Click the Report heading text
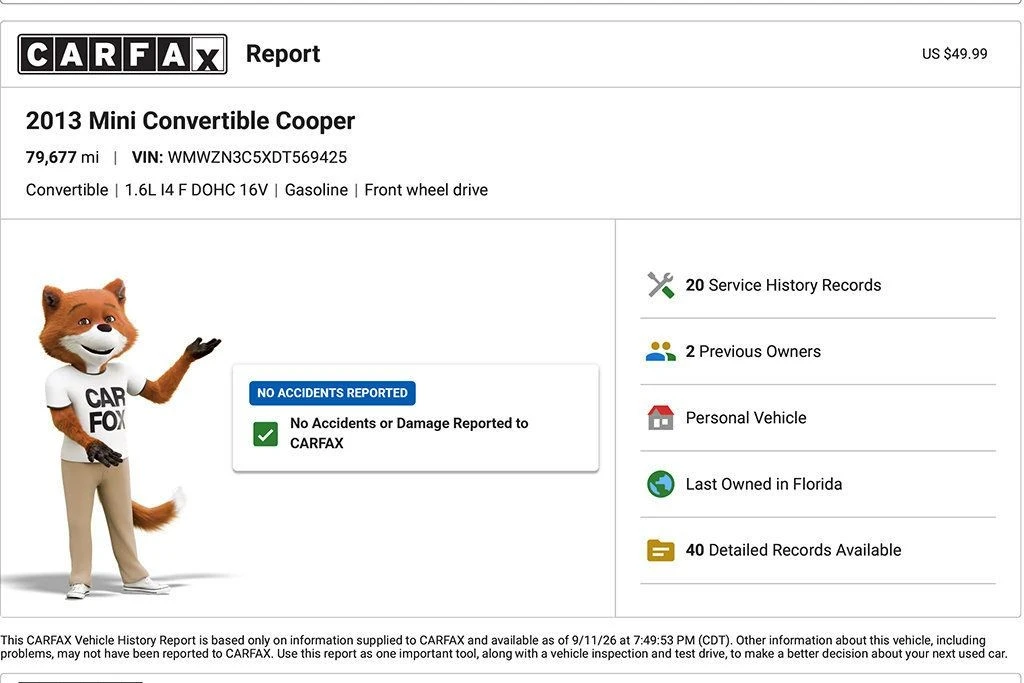 (x=283, y=54)
